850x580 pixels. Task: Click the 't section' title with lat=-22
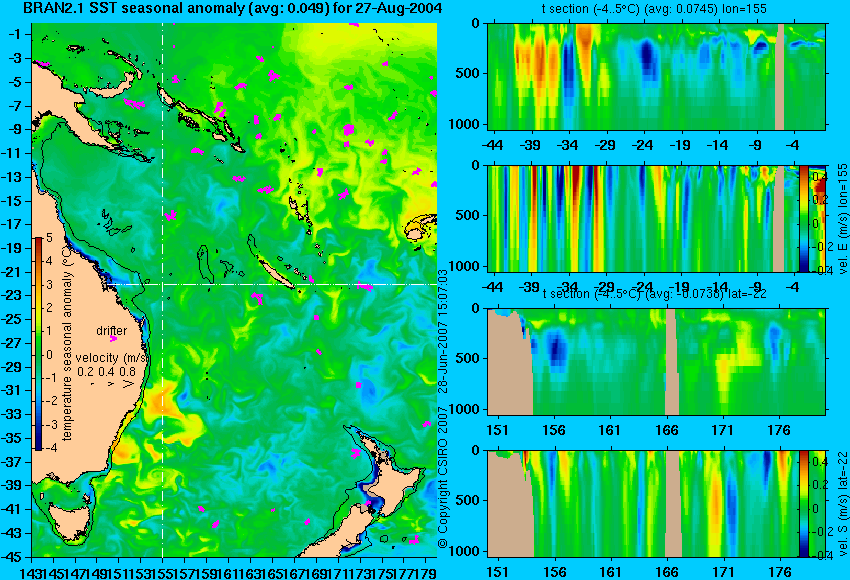[654, 294]
